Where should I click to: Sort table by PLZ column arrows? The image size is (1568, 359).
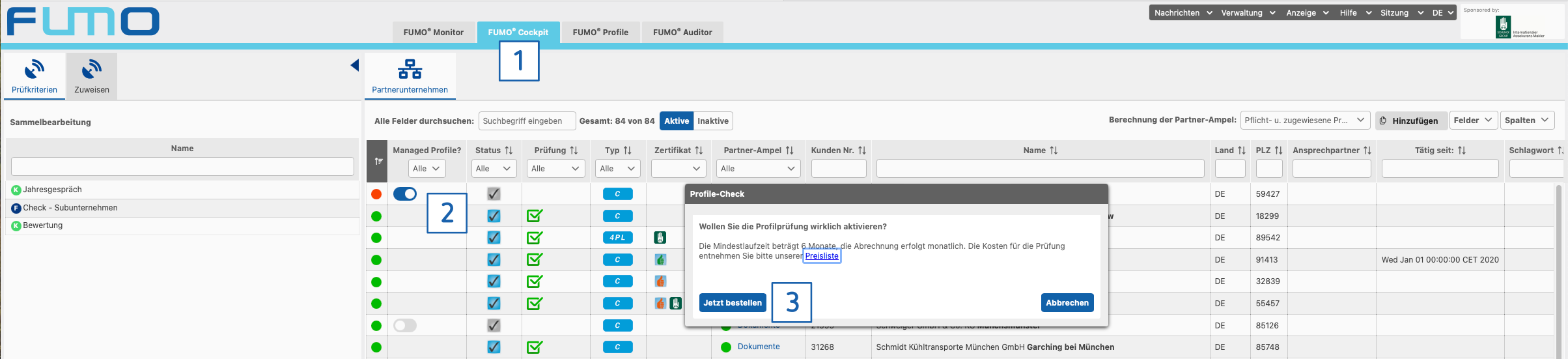1278,151
